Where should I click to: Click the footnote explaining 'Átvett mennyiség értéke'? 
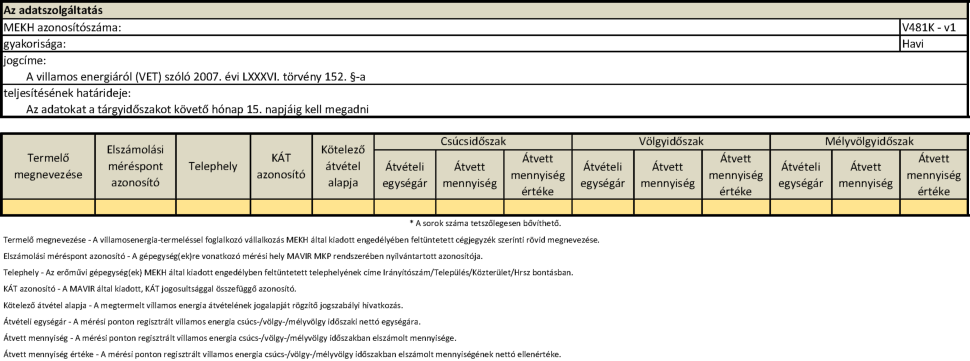pos(282,354)
